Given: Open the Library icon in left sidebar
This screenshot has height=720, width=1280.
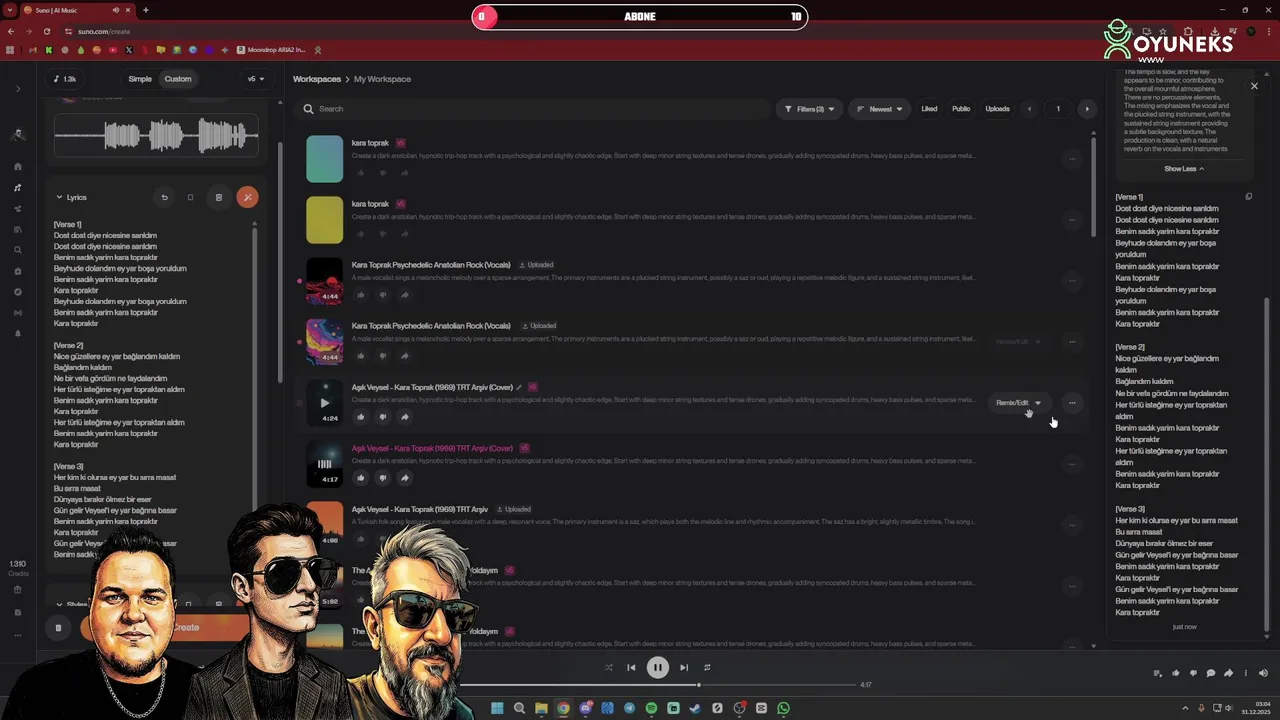Looking at the screenshot, I should click(17, 230).
